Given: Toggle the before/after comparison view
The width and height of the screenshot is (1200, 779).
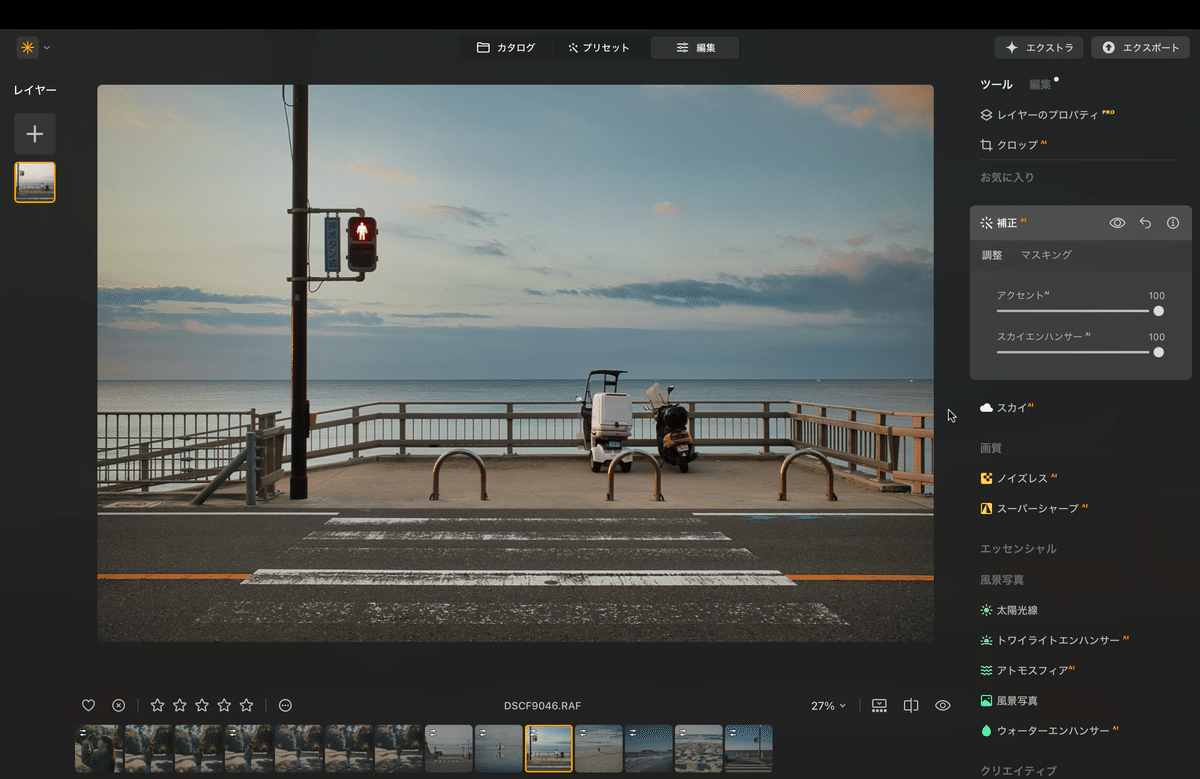Looking at the screenshot, I should [910, 705].
